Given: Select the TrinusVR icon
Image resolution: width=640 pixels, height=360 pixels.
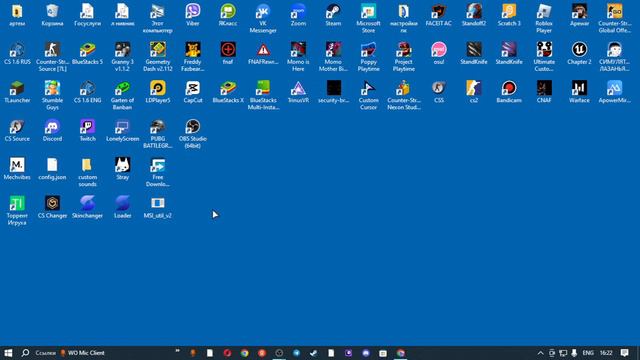Looking at the screenshot, I should coord(298,91).
